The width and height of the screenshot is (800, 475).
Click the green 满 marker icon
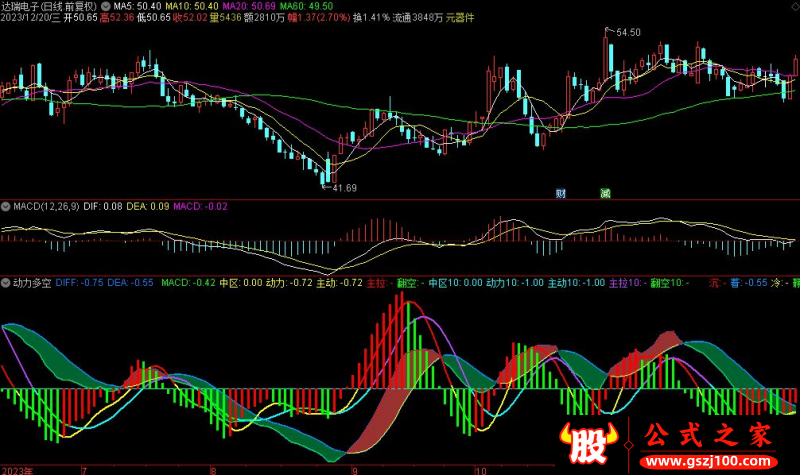click(605, 193)
